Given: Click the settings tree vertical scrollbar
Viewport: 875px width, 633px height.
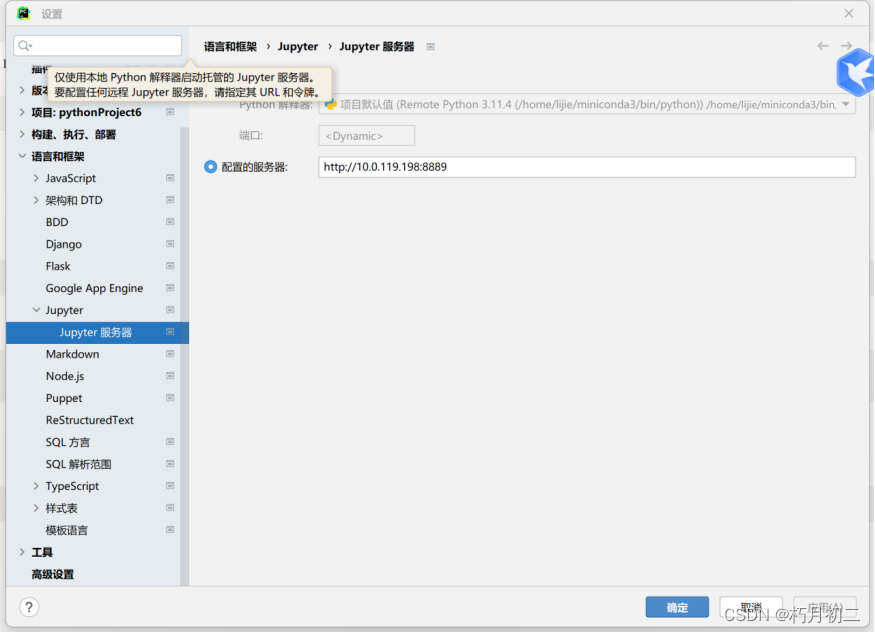Looking at the screenshot, I should [x=185, y=357].
